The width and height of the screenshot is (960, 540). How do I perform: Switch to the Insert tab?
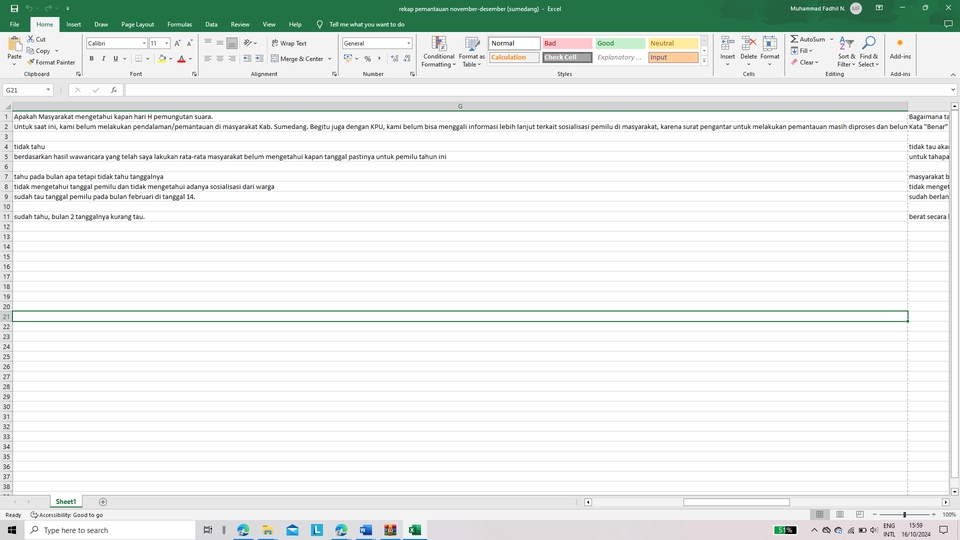[x=73, y=24]
